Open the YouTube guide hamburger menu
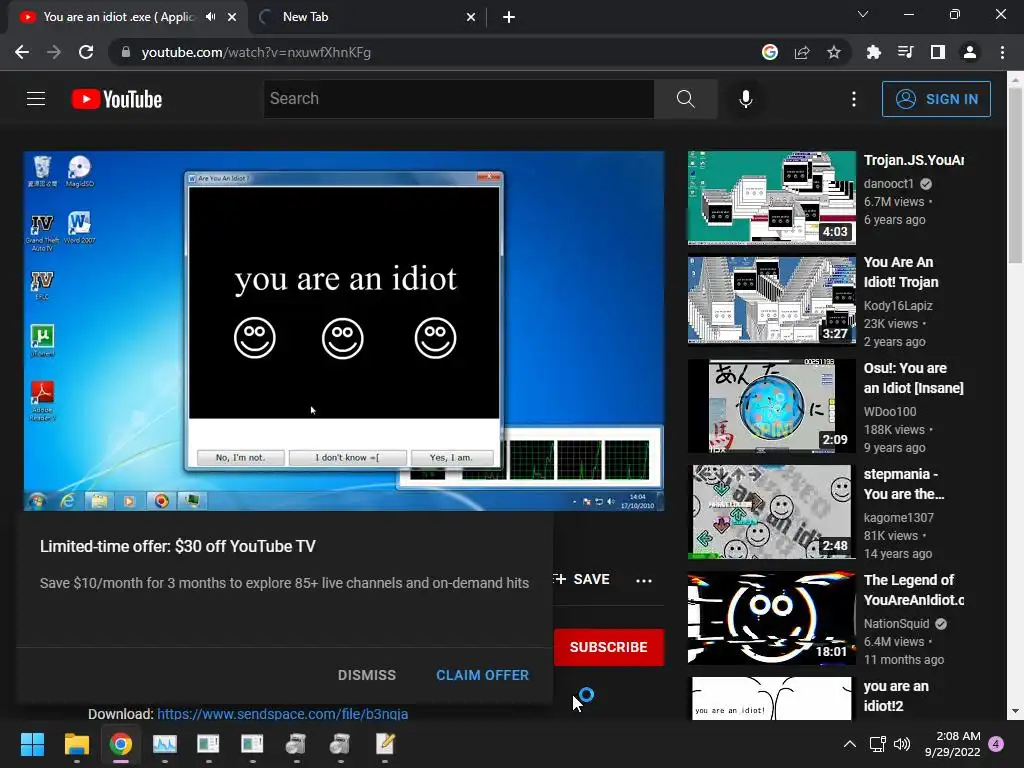Screen dimensions: 1024x768 click(x=36, y=99)
